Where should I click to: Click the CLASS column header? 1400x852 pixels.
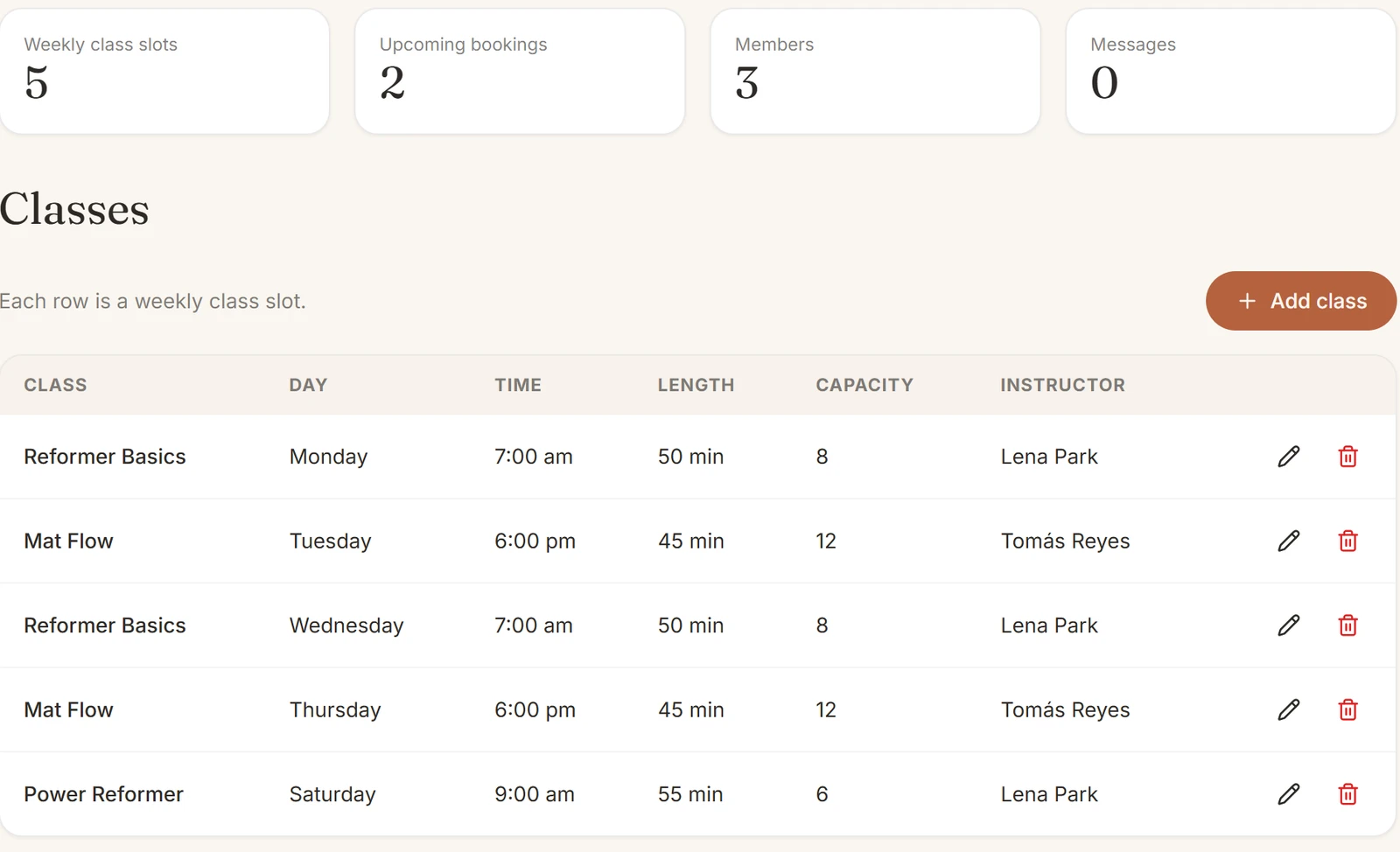click(x=55, y=385)
